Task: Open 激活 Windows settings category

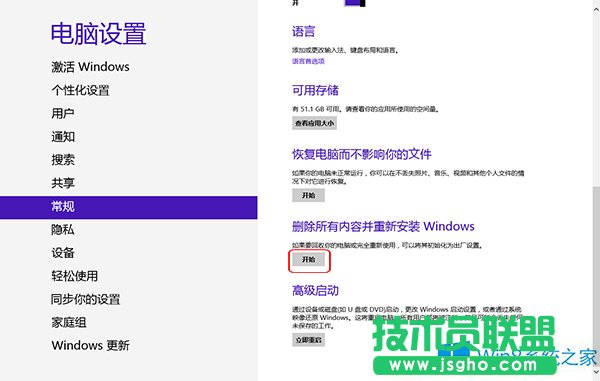Action: point(90,67)
